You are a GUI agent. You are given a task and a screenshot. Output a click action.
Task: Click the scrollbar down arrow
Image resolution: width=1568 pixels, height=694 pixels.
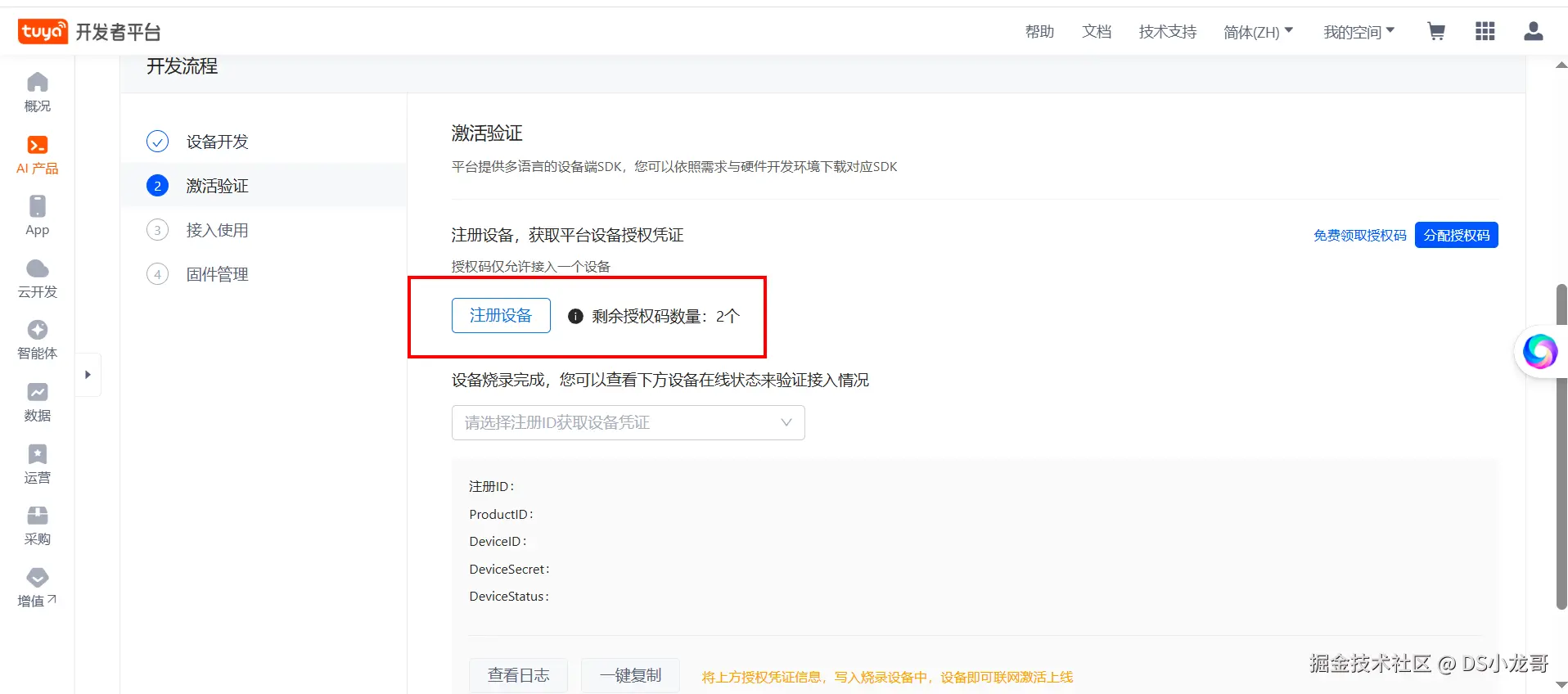(x=1561, y=685)
